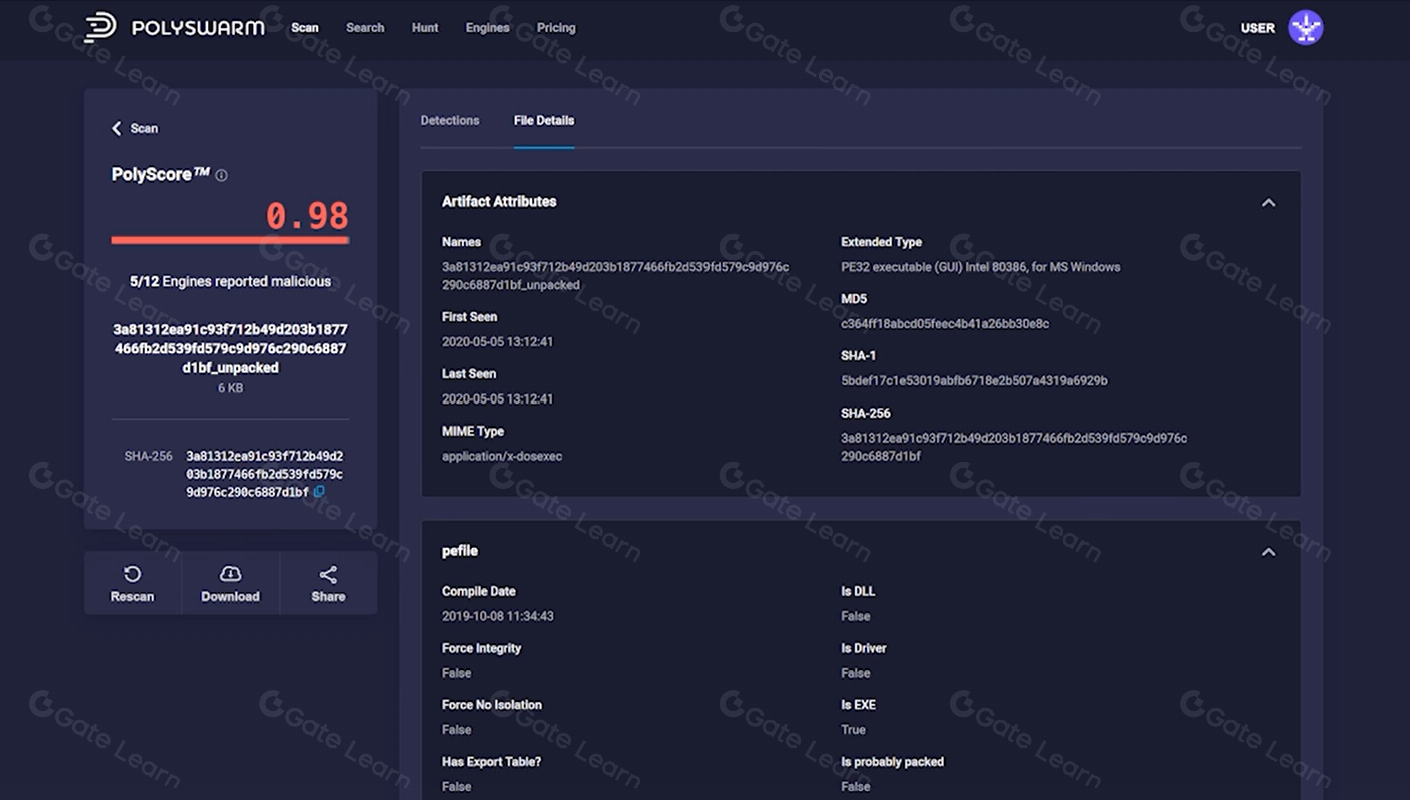Image resolution: width=1410 pixels, height=800 pixels.
Task: Open the Hunt navigation item
Action: tap(425, 28)
